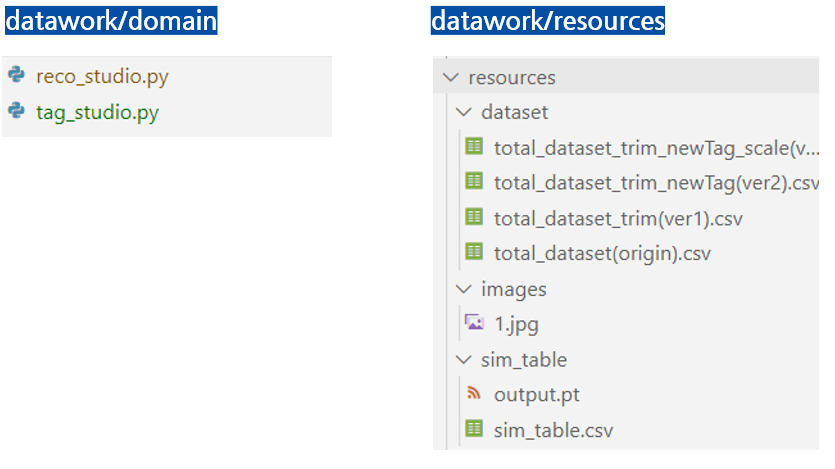The width and height of the screenshot is (835, 469).
Task: Click the CSV icon of total_dataset_trim(ver1).csv
Action: [x=474, y=217]
